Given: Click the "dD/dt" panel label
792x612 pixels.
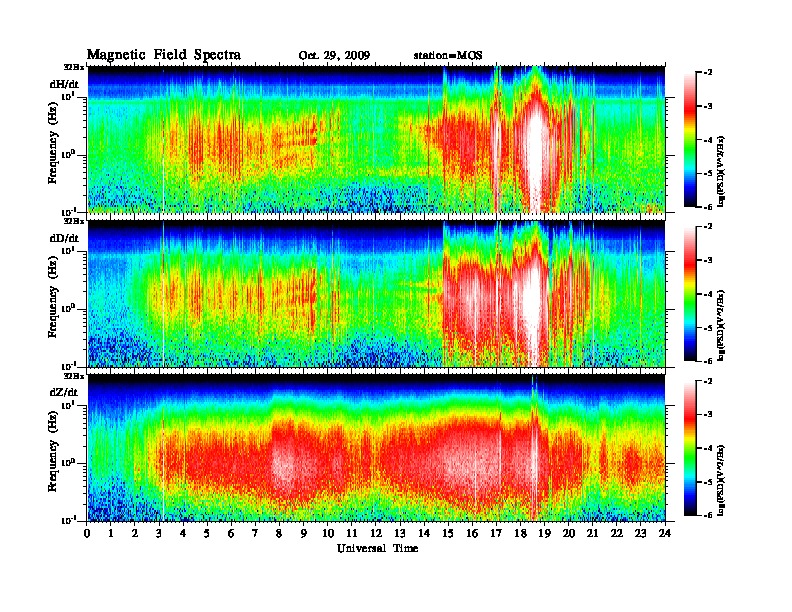Looking at the screenshot, I should point(64,238).
